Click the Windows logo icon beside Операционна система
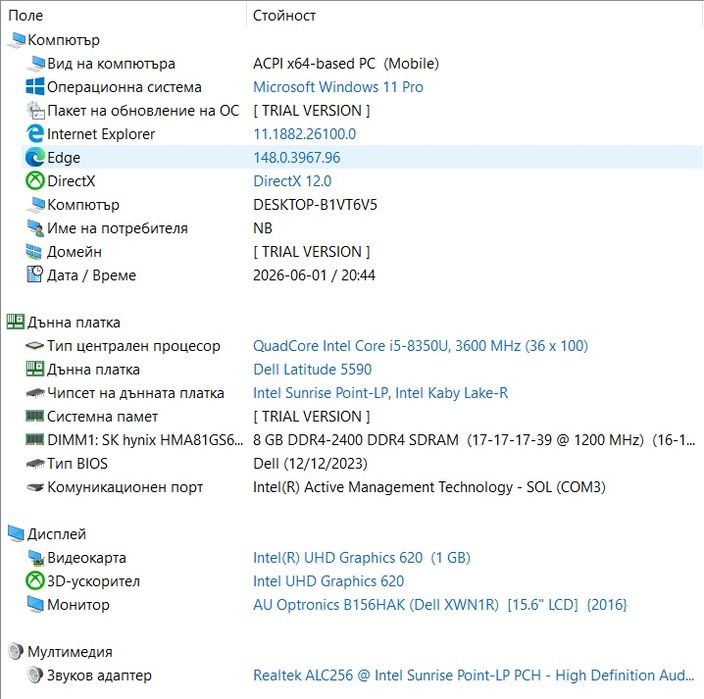Screen dimensions: 704x699 [x=35, y=87]
